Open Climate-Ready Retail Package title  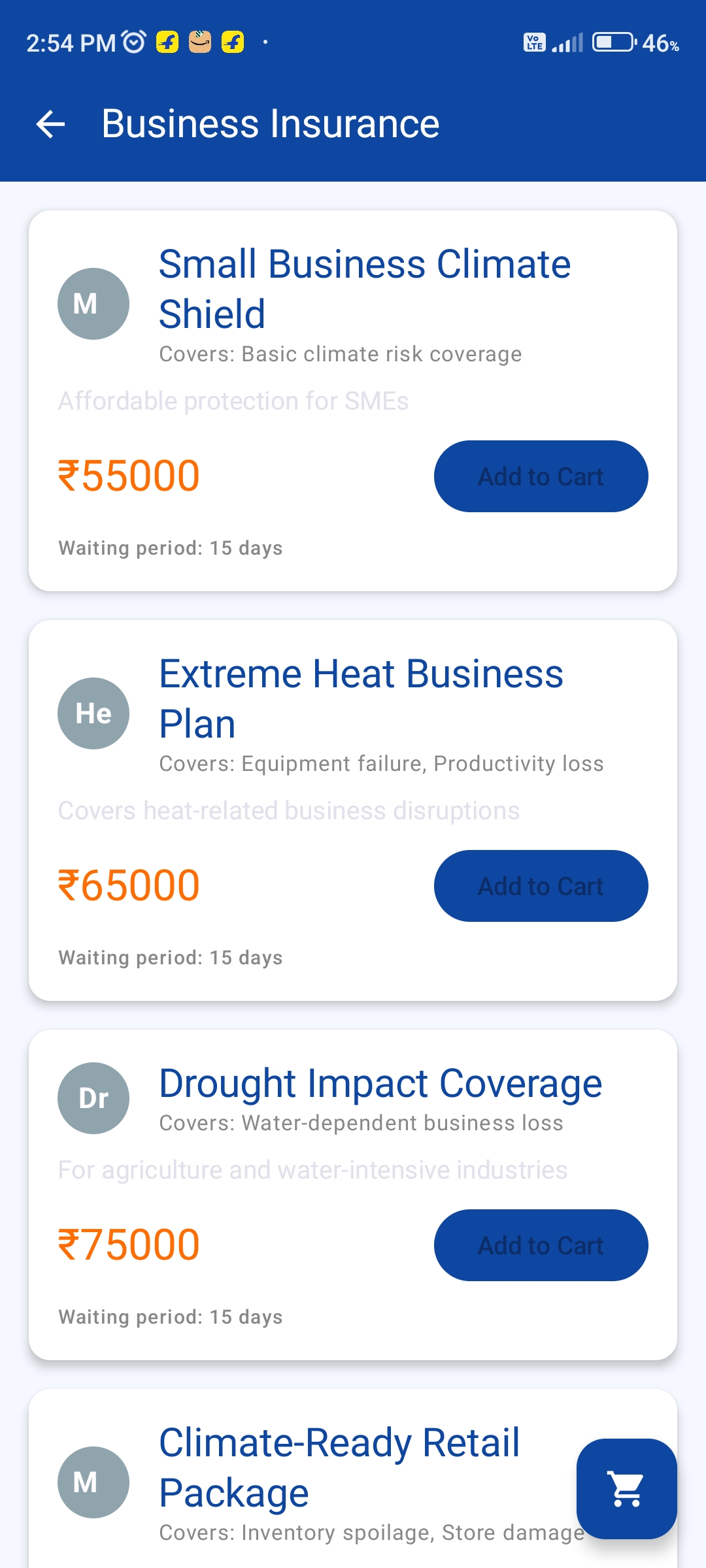339,1467
